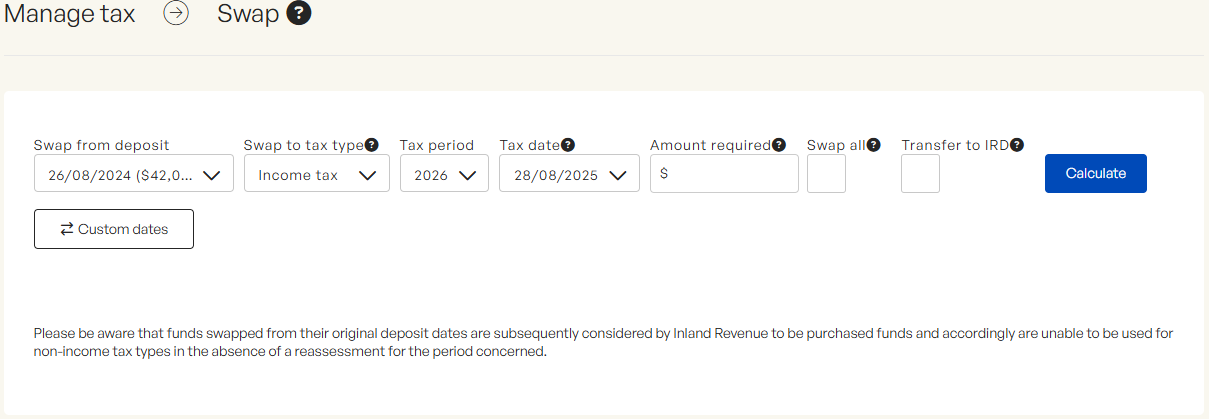Open the help icon beside Swap heading

click(x=299, y=15)
